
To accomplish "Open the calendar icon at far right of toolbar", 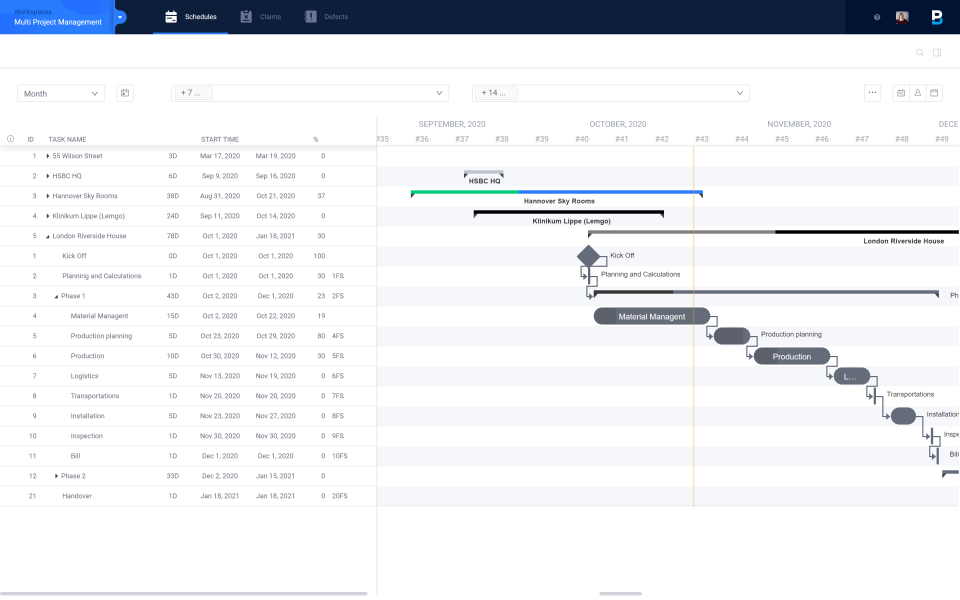I will 932,92.
